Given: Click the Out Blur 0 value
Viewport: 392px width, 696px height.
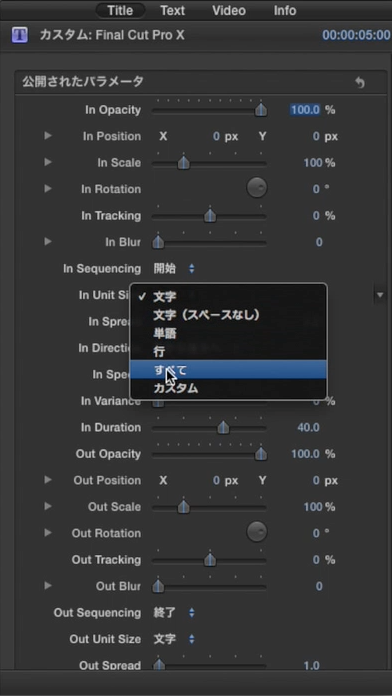Looking at the screenshot, I should click(319, 586).
